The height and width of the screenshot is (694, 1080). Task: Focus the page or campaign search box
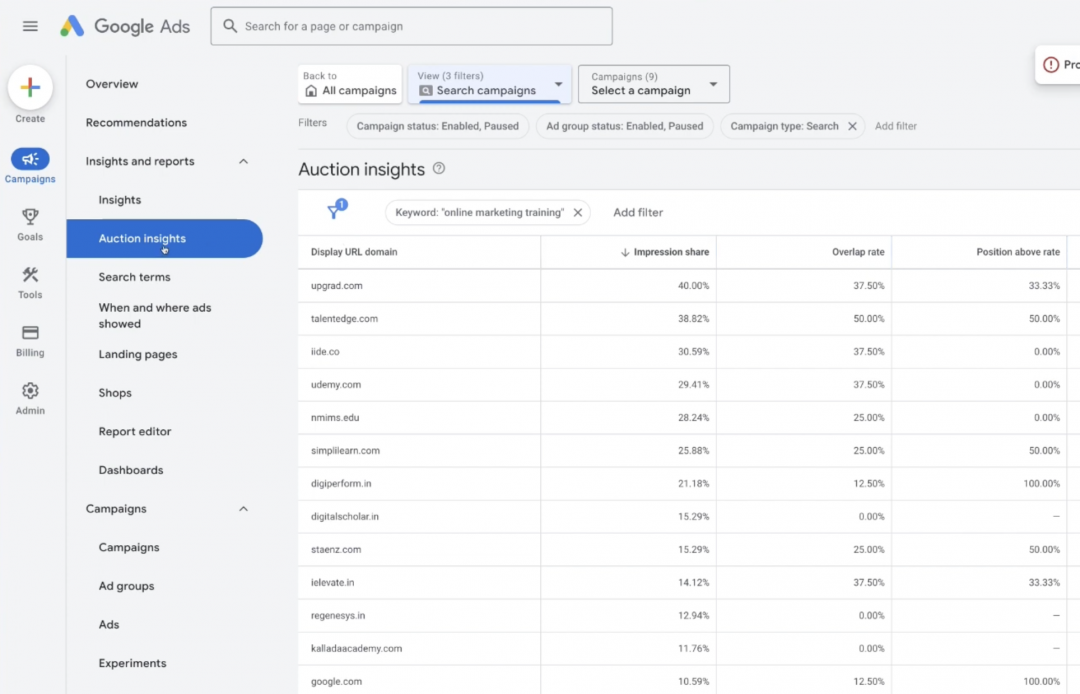[411, 26]
